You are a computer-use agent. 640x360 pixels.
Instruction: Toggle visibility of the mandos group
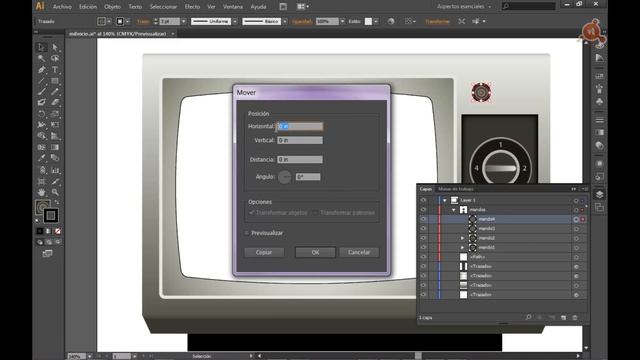(423, 210)
